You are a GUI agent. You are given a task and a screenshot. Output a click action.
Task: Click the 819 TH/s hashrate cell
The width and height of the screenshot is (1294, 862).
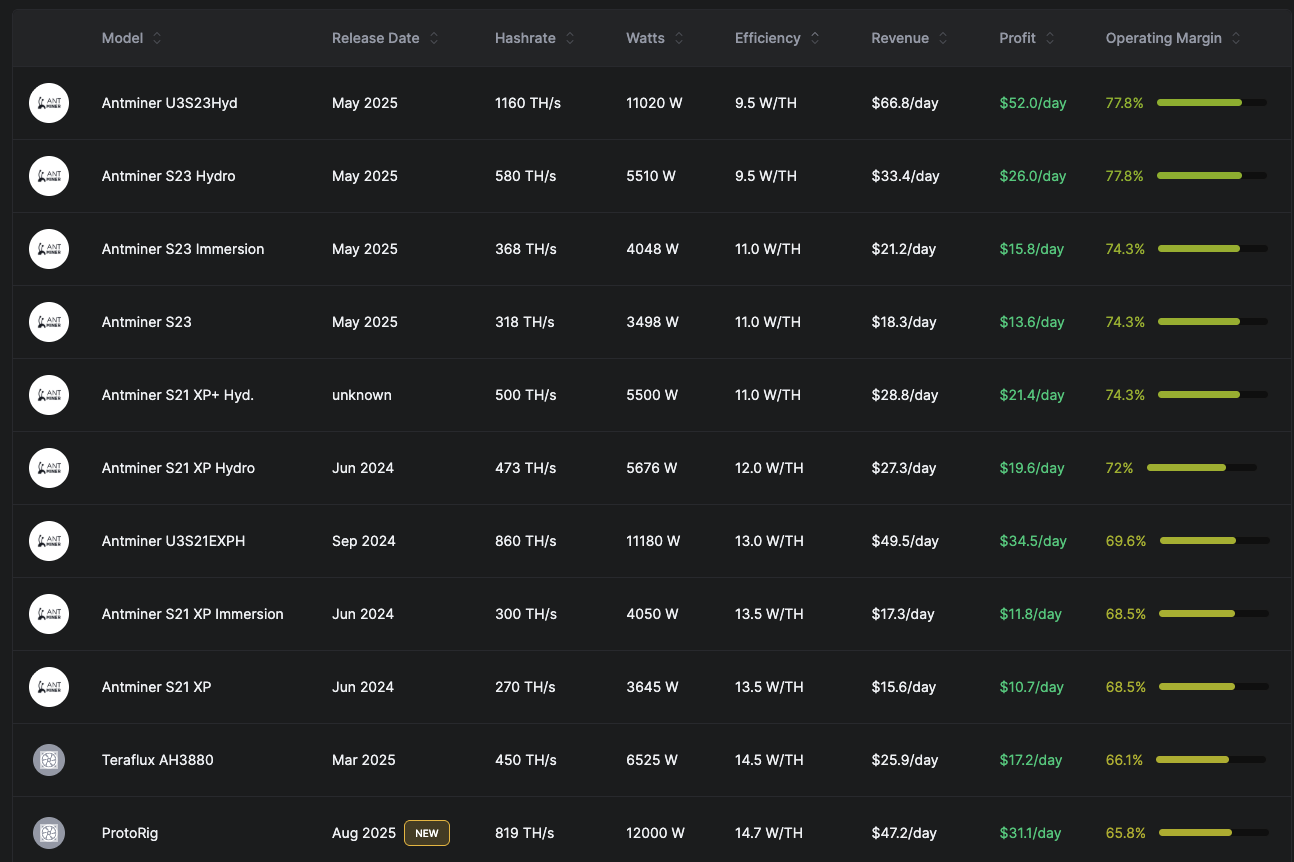(x=525, y=833)
